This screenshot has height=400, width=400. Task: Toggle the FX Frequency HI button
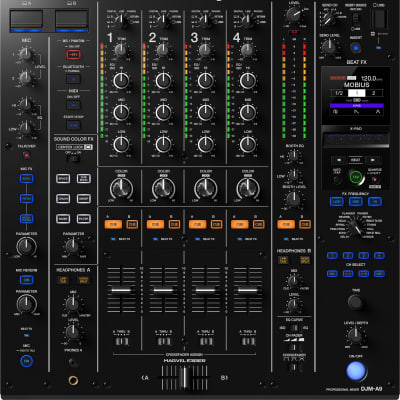coord(375,202)
